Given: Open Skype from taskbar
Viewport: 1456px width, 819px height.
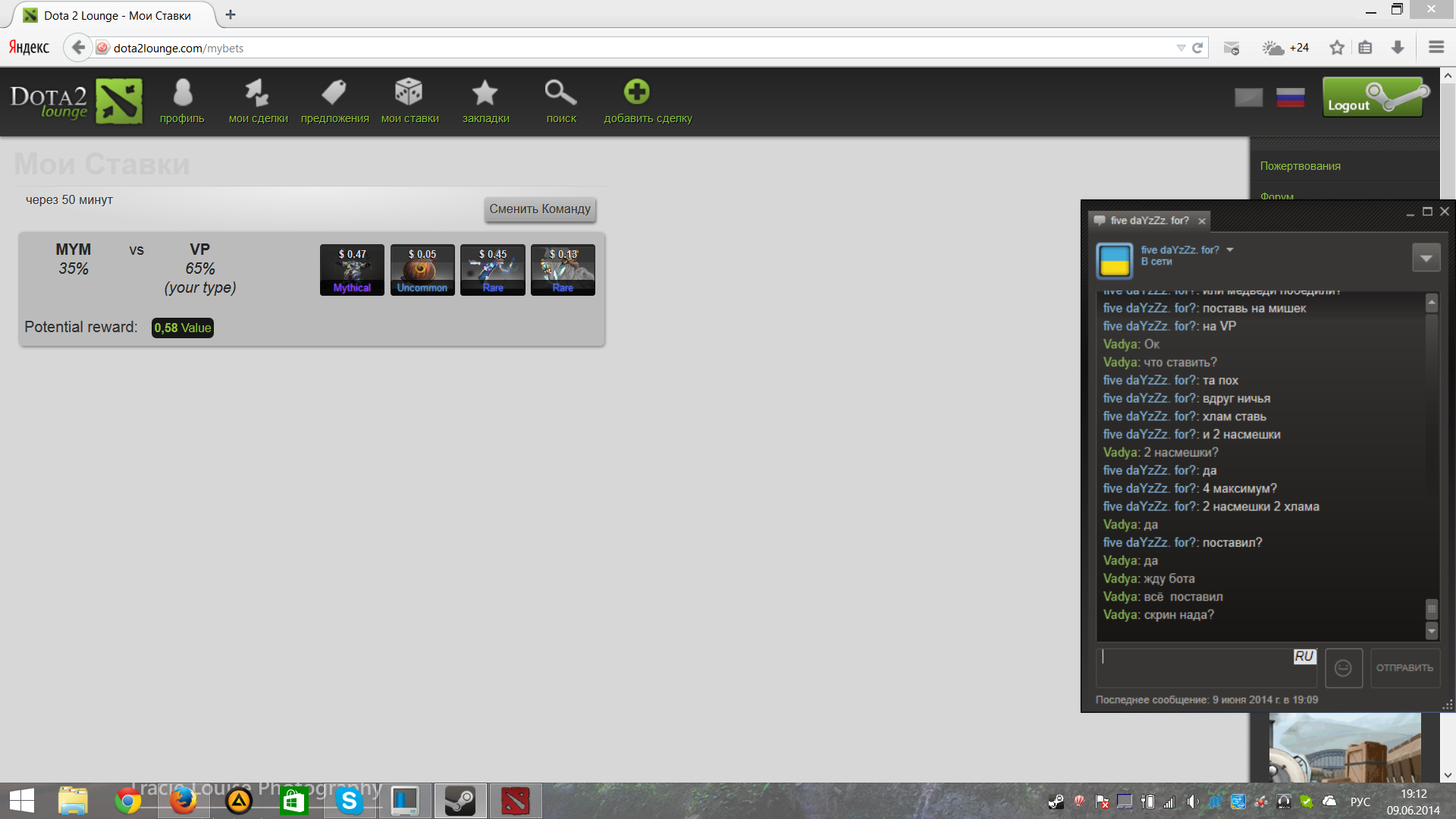Looking at the screenshot, I should [x=350, y=801].
